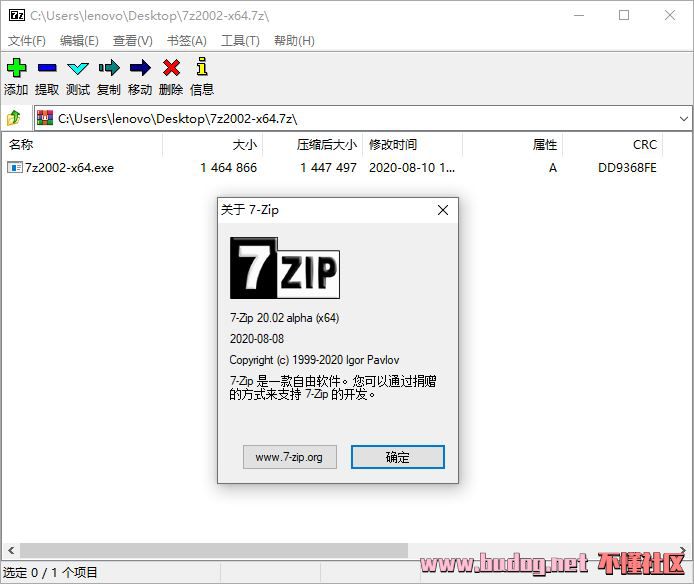The width and height of the screenshot is (694, 584).
Task: Go up one folder level icon
Action: [14, 118]
